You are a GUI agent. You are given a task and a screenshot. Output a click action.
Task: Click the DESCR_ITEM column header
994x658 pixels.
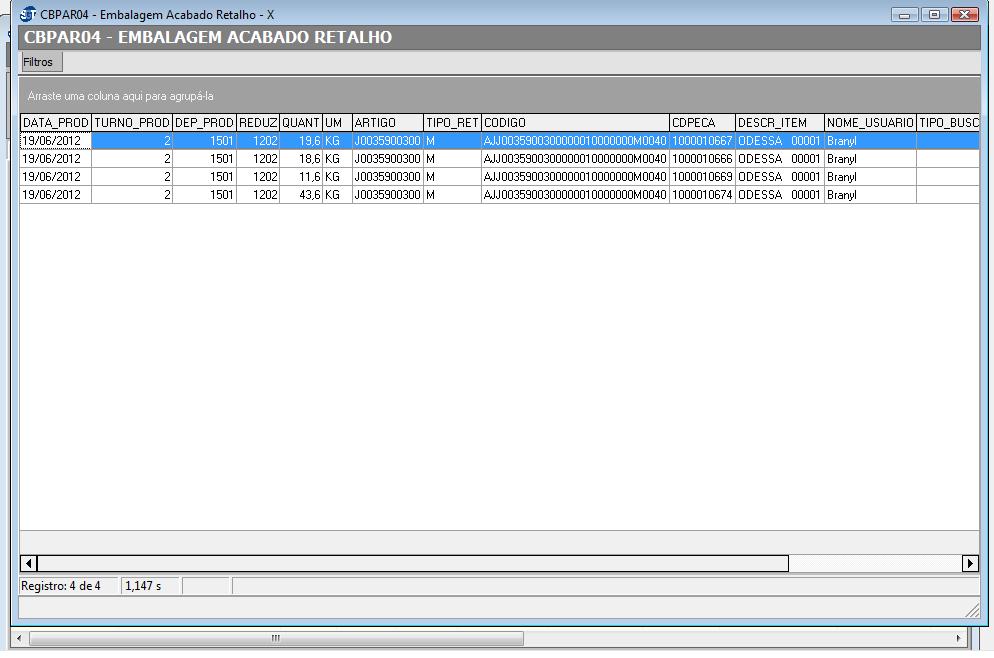click(x=779, y=123)
